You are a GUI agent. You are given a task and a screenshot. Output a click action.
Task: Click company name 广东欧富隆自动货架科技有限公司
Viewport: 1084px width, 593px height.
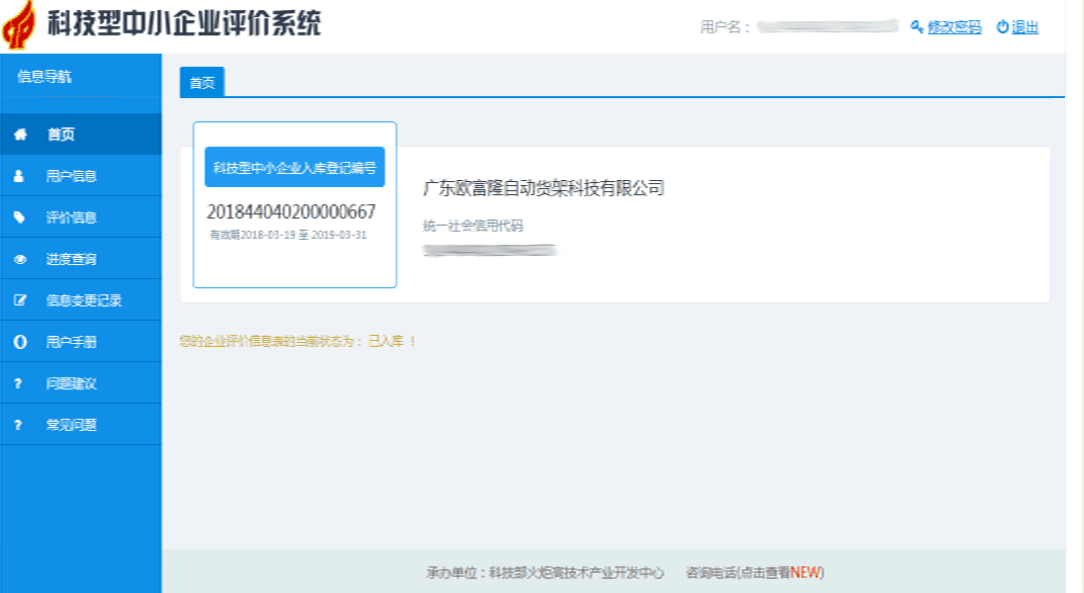(543, 188)
